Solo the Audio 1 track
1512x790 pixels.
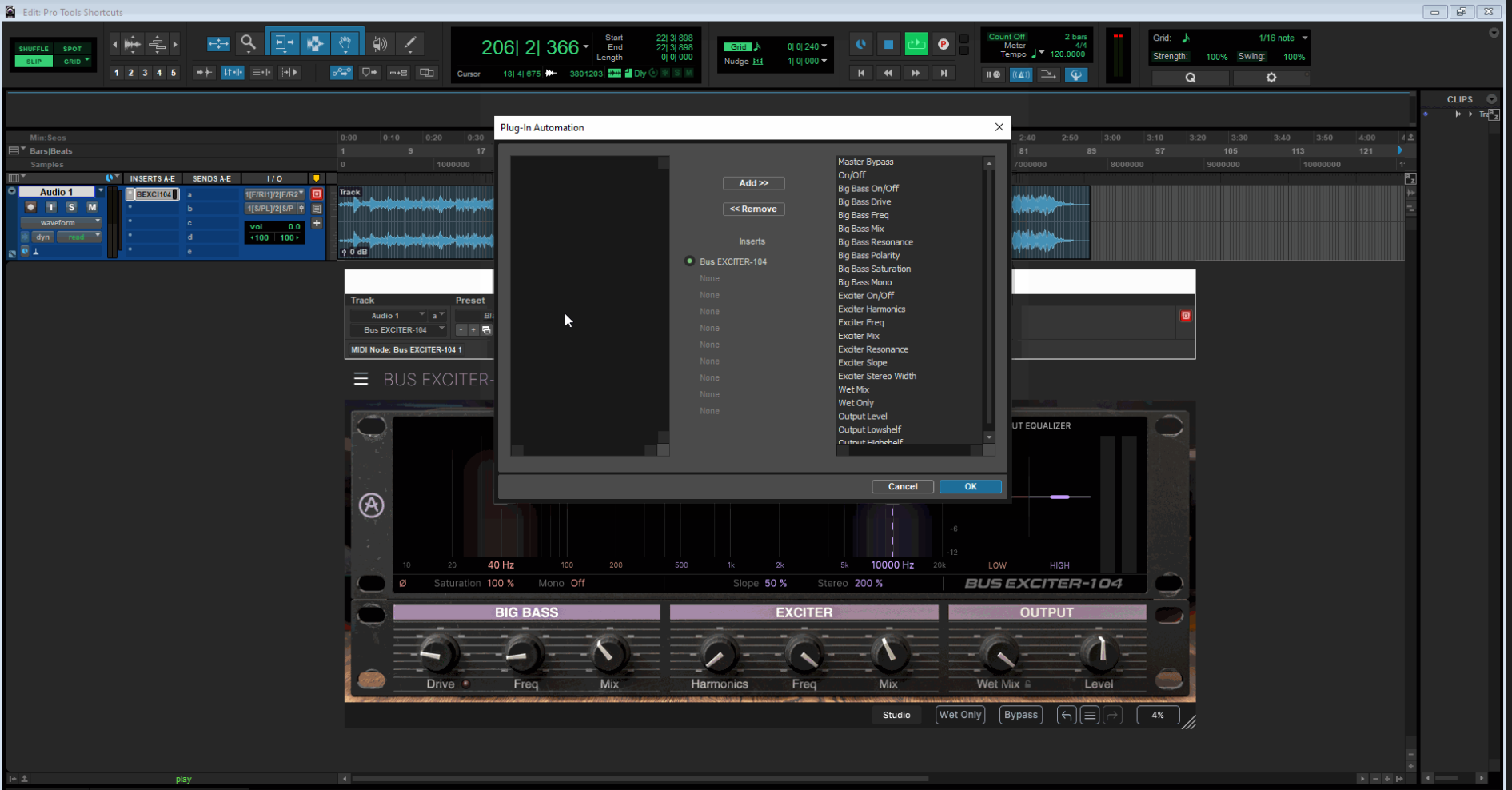click(71, 207)
